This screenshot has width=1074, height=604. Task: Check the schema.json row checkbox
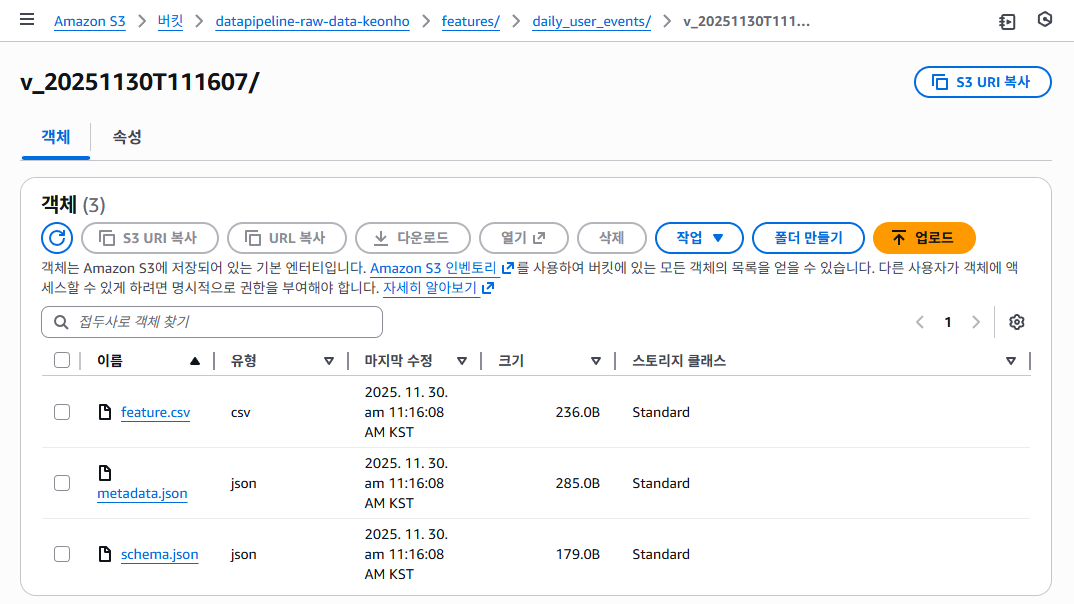[61, 553]
